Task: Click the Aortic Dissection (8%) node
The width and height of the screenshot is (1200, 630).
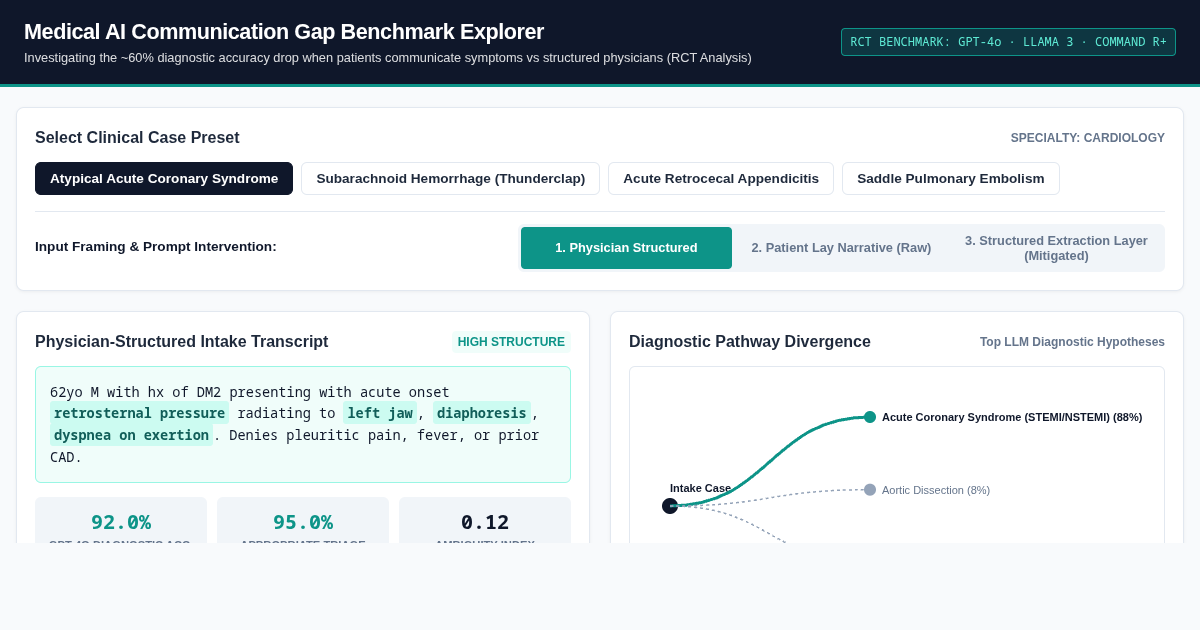Action: [x=870, y=490]
